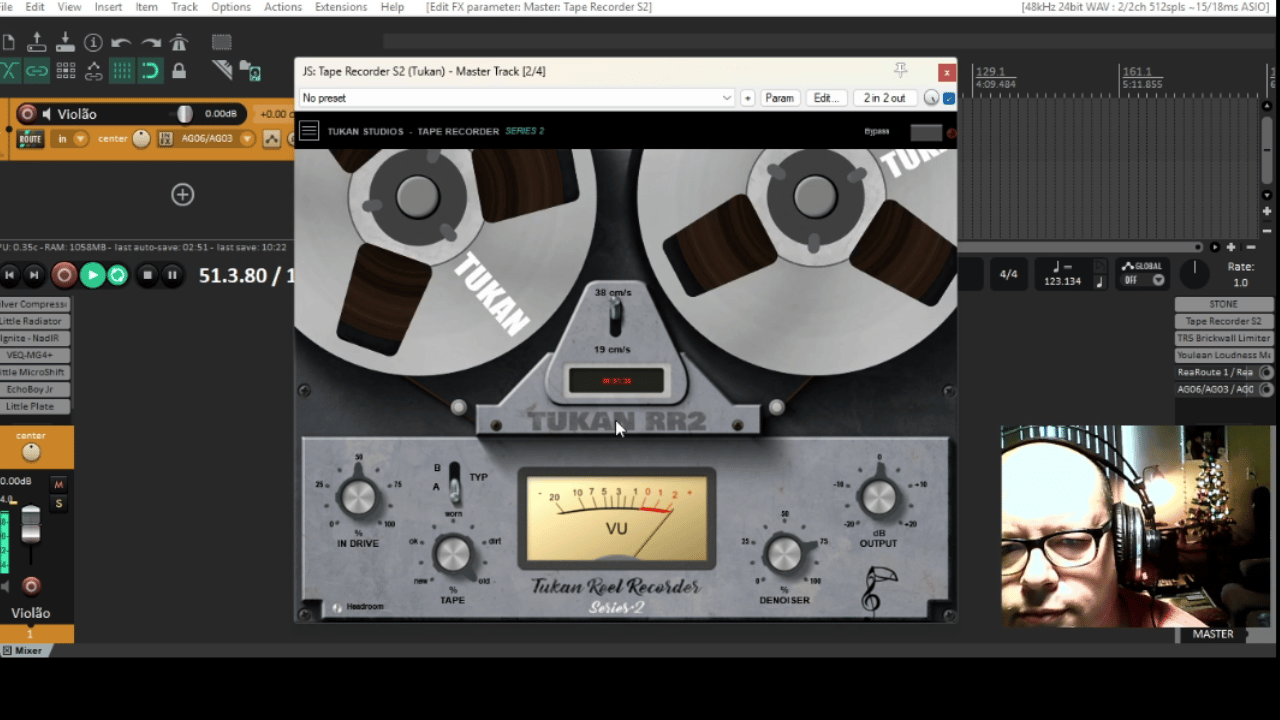Click the undo arrow in the toolbar

121,42
